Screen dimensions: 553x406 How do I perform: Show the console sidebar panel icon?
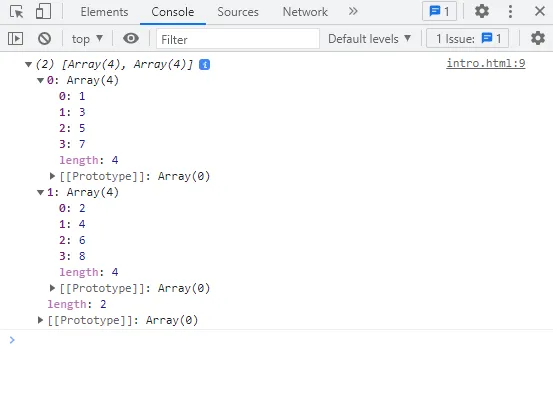[16, 38]
